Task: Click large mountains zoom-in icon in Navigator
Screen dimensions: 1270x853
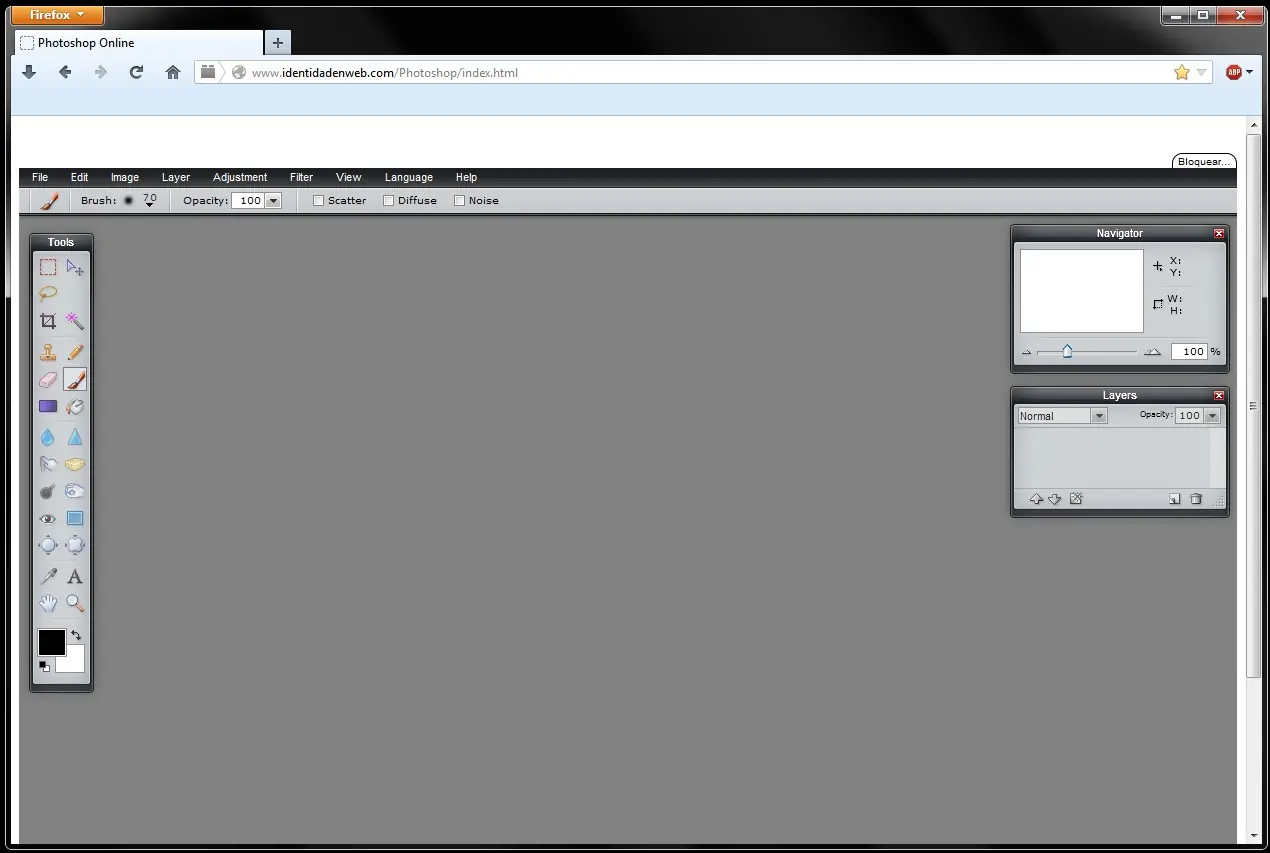Action: (1153, 352)
